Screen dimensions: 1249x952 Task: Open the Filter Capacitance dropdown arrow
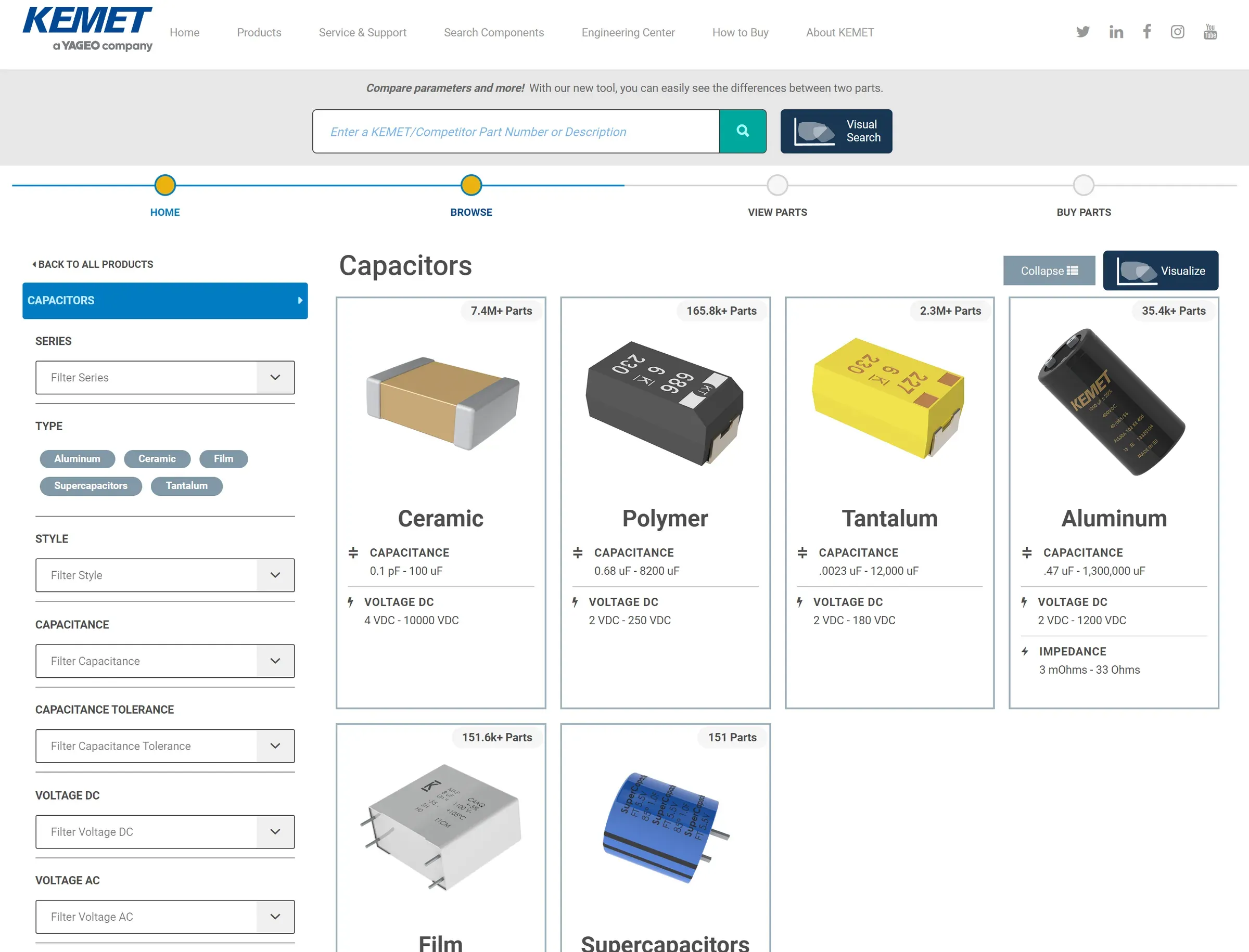275,661
